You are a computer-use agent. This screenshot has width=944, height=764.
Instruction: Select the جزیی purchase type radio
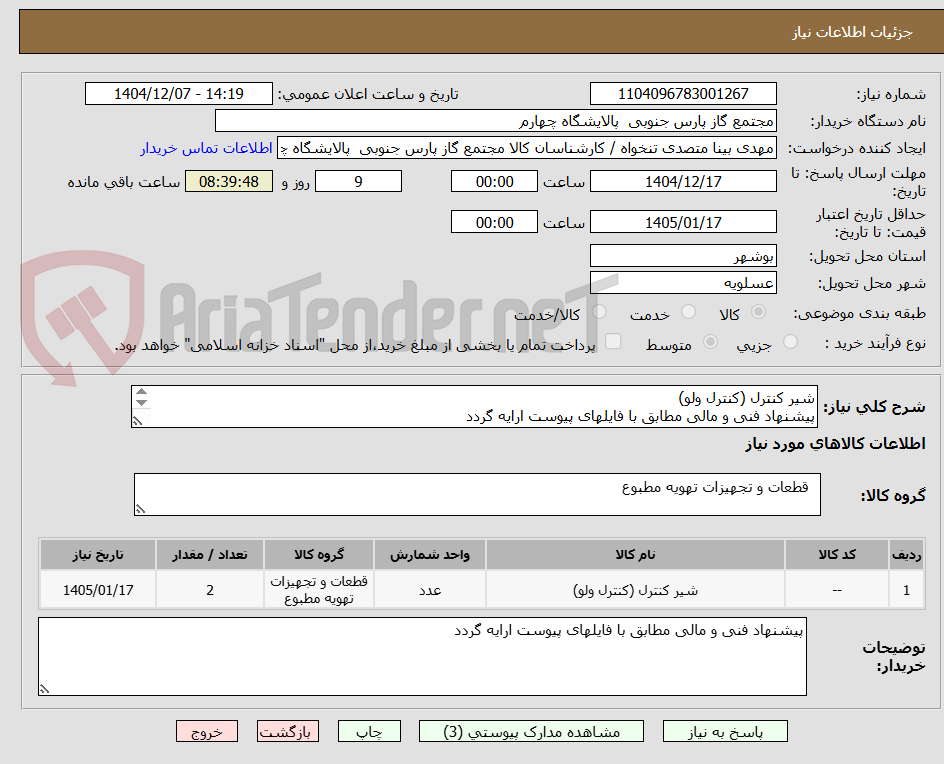pyautogui.click(x=790, y=342)
